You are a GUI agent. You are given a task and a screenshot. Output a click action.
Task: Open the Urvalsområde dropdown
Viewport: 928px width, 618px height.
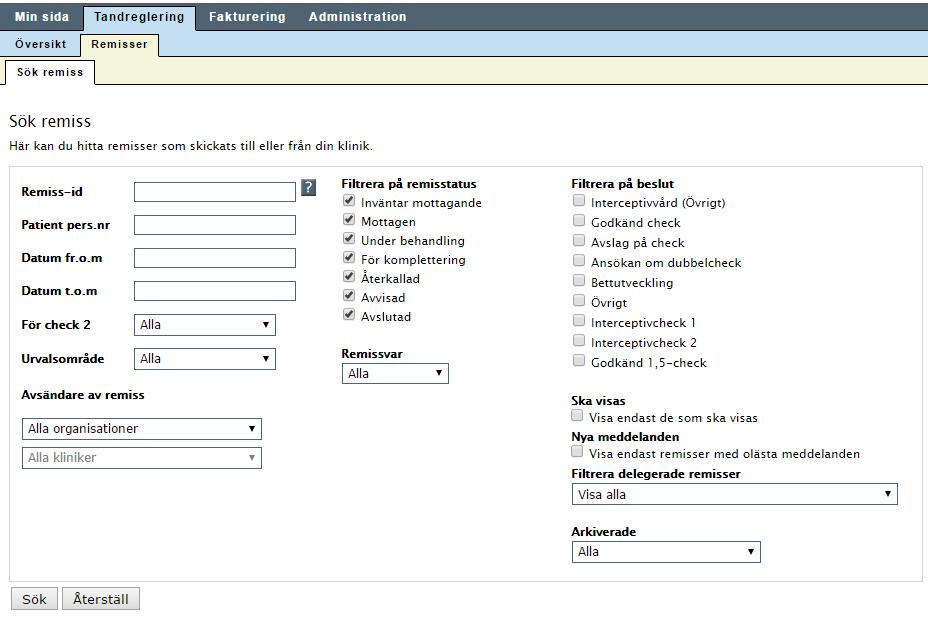[x=205, y=359]
